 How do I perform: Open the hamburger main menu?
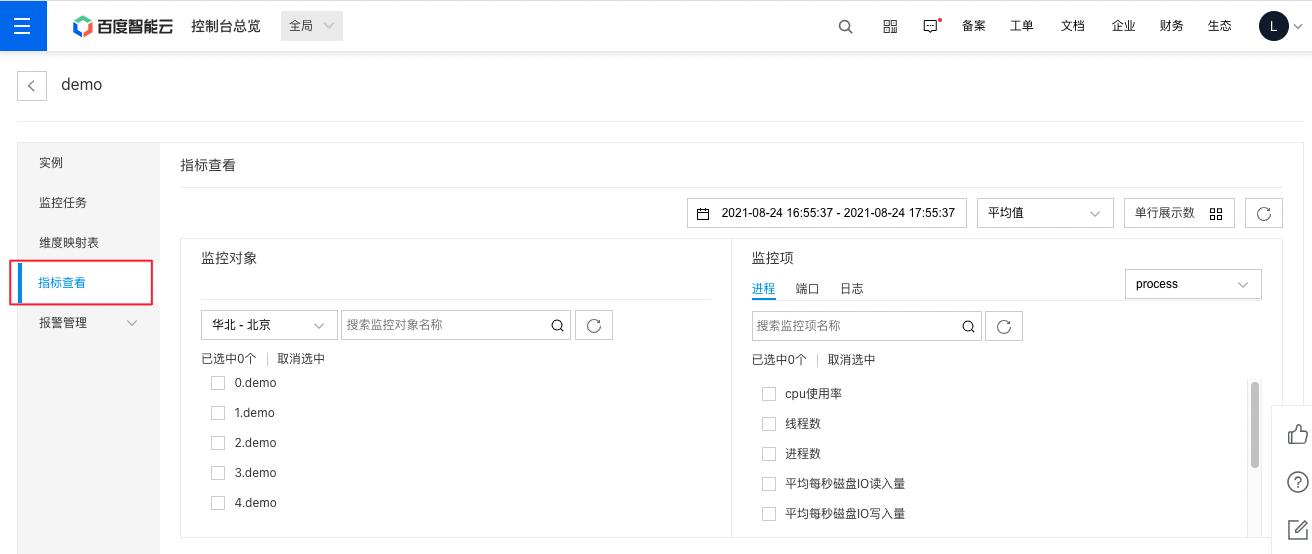23,25
